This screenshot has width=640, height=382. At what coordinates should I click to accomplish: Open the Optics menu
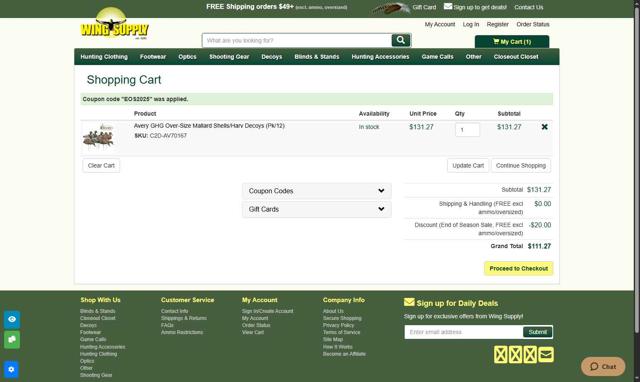pos(187,57)
